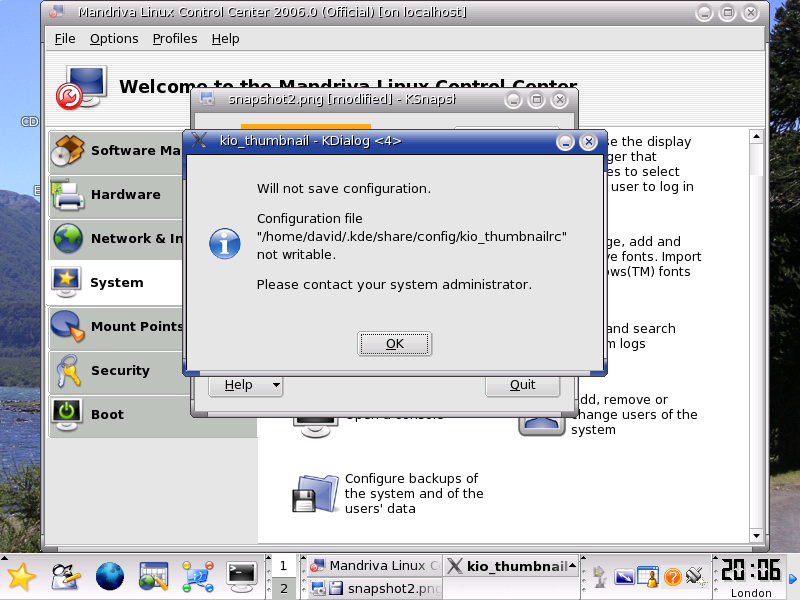Open the Control Center window menu icon

pos(57,11)
